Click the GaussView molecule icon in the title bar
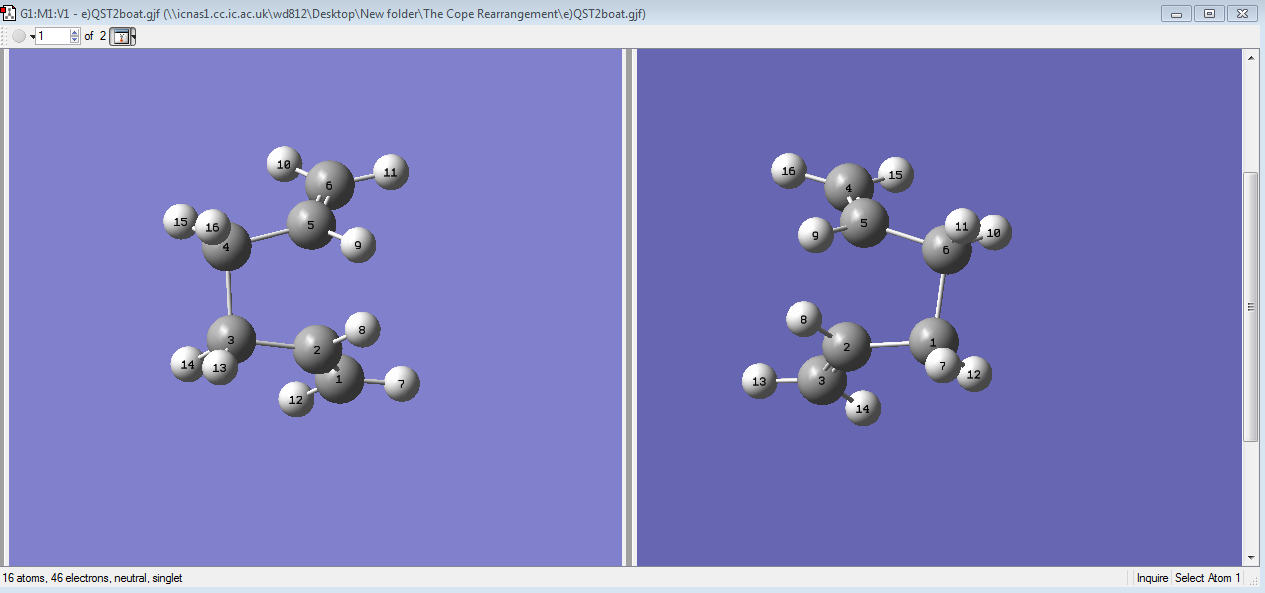Screen dimensions: 1265x593 pyautogui.click(x=9, y=14)
